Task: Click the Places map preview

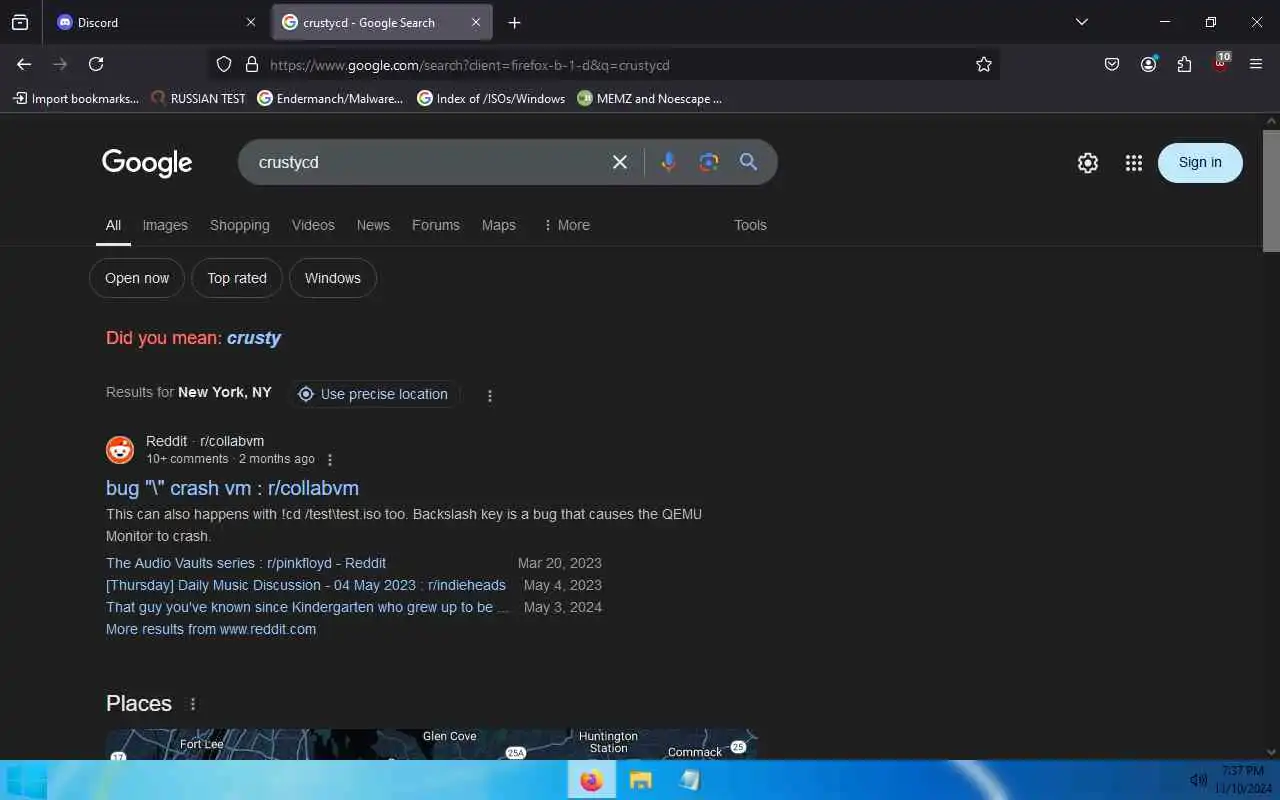Action: pos(431,744)
